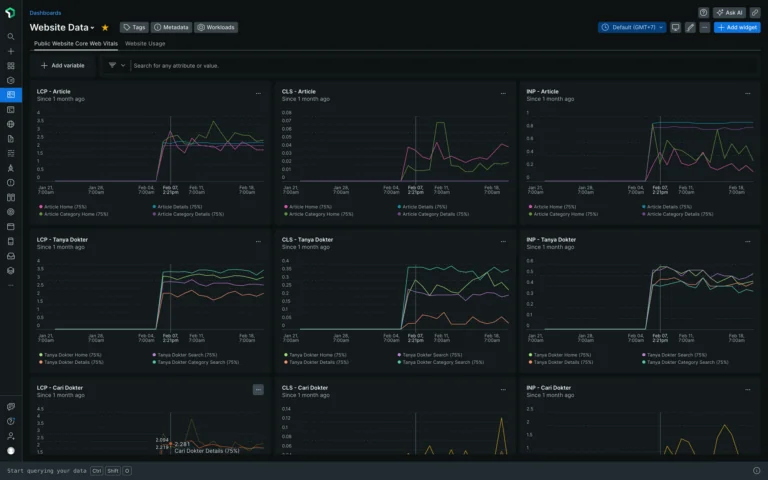This screenshot has width=768, height=480.
Task: Click the document icon in the sidebar
Action: click(11, 139)
